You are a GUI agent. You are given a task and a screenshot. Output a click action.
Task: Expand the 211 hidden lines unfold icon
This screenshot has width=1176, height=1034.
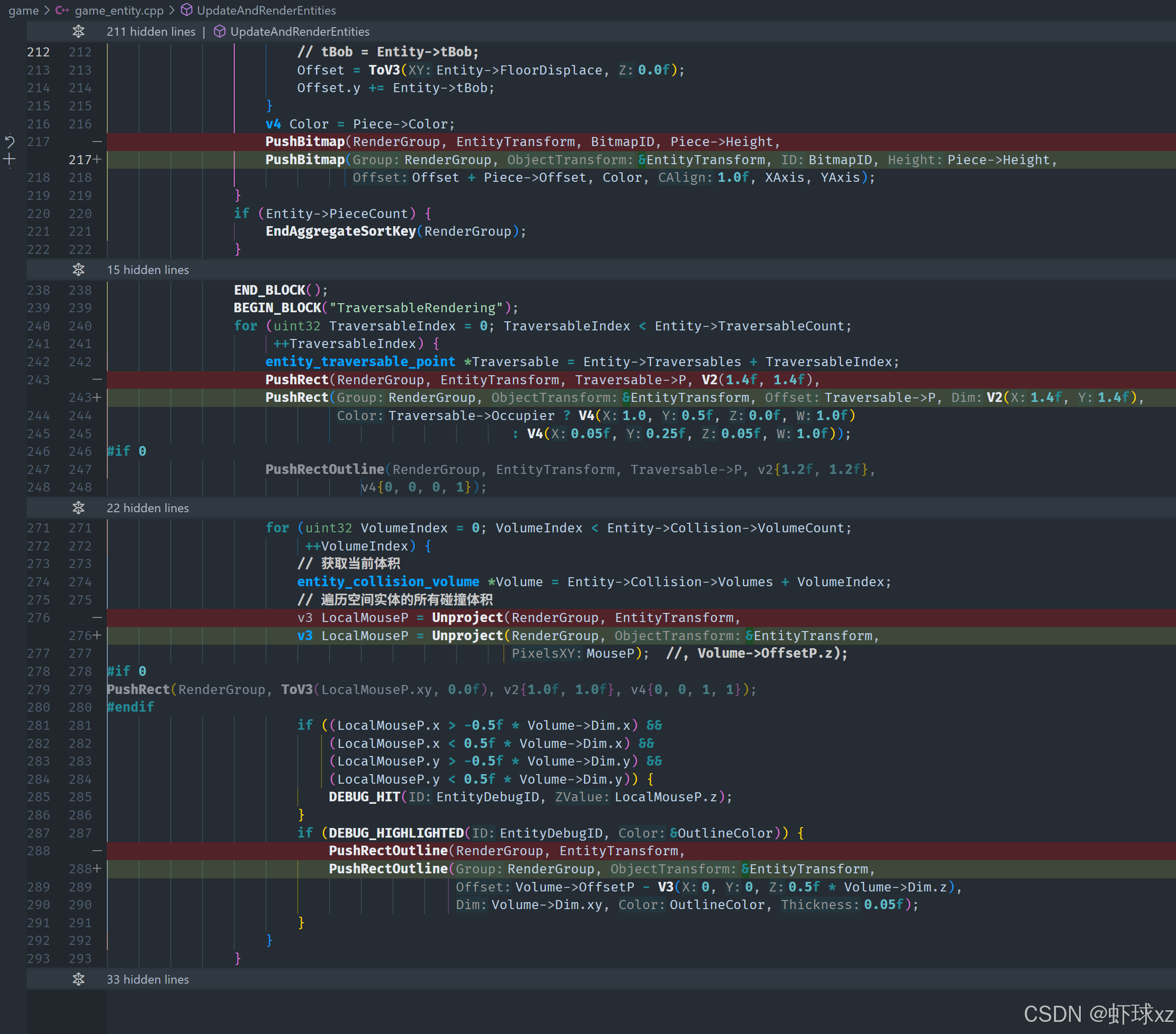(78, 32)
